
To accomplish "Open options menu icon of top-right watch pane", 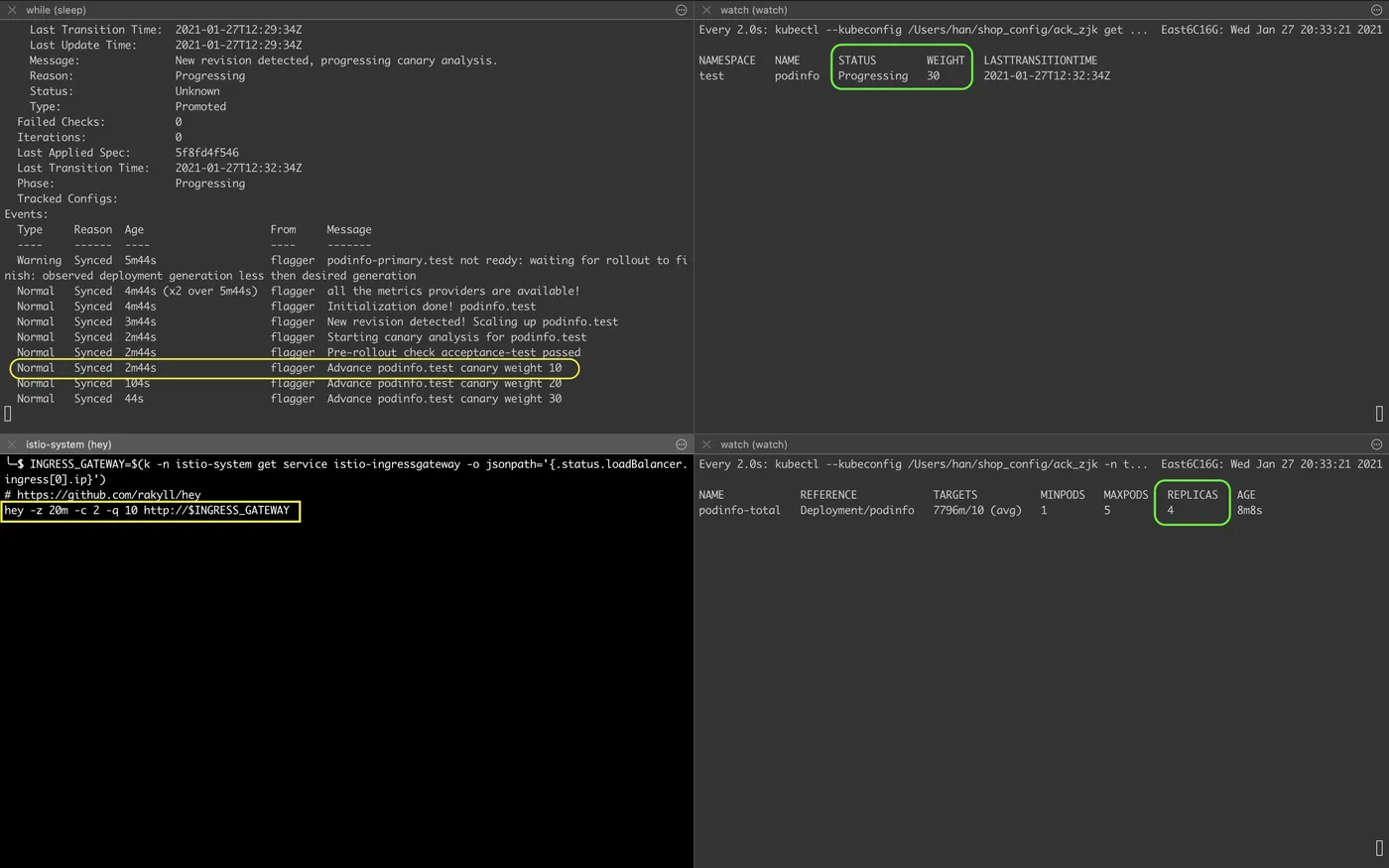I will [x=1376, y=10].
